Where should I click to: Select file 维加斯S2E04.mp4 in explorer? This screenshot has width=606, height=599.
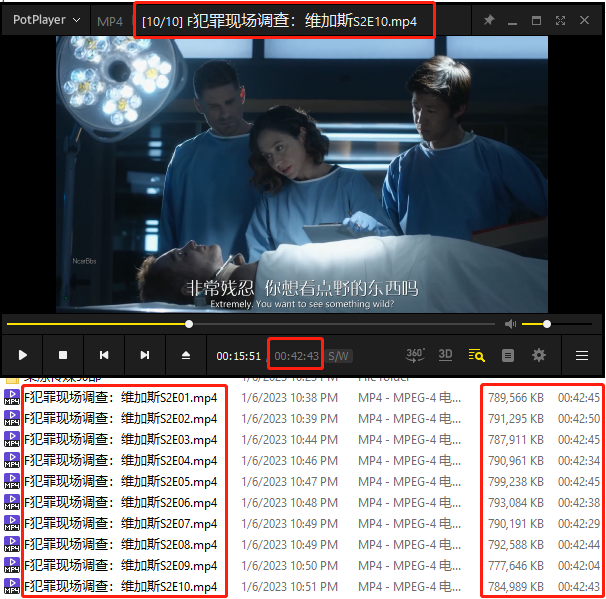coord(121,461)
